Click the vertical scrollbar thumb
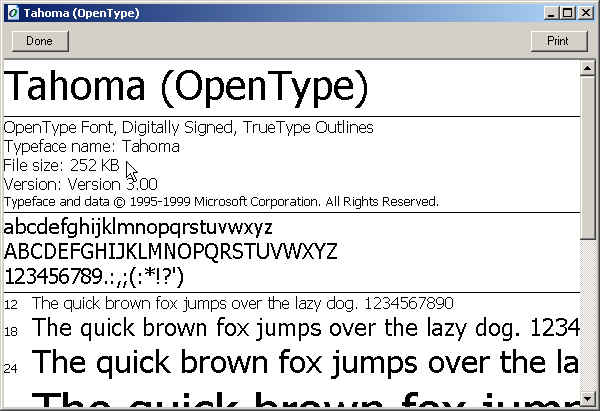 [x=587, y=158]
